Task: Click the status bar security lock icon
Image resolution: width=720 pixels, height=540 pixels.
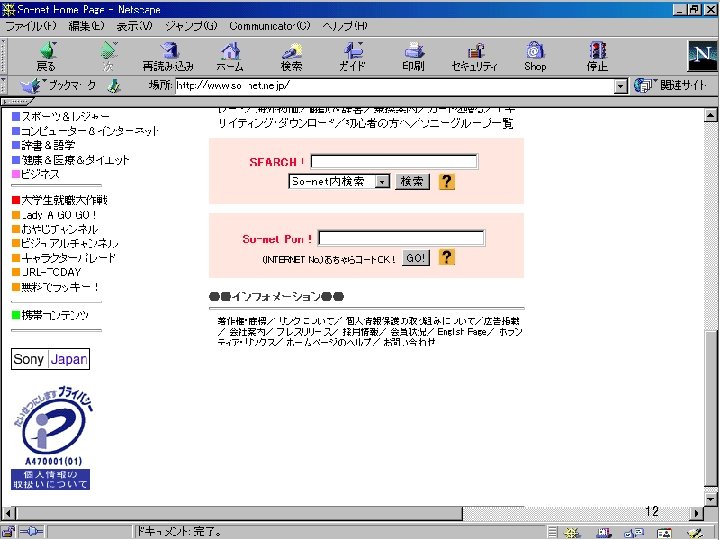Action: tap(8, 532)
